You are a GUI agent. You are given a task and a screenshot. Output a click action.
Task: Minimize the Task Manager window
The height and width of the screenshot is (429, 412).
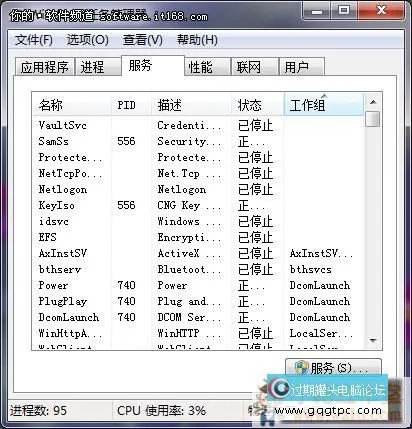click(316, 11)
